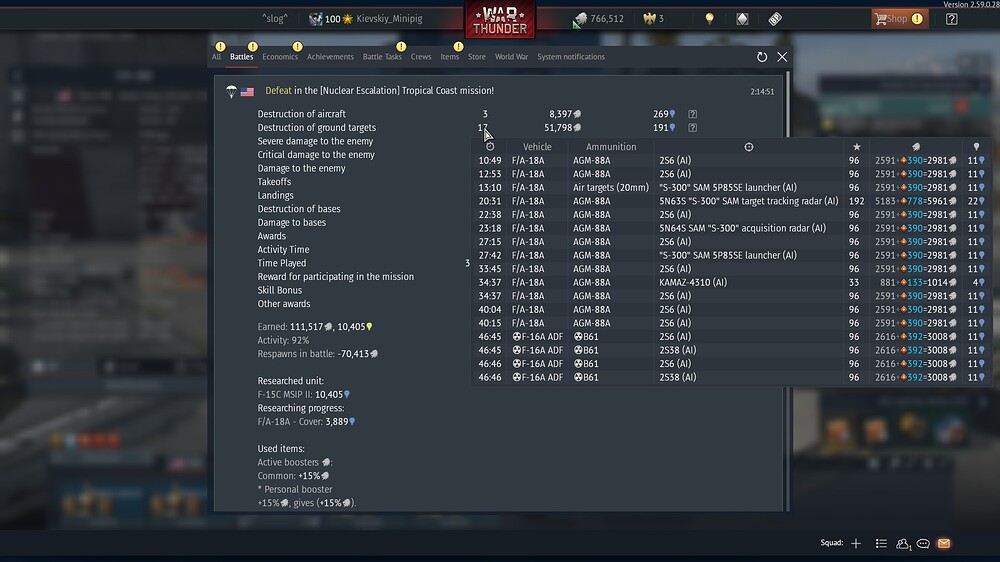Screen dimensions: 1000x562
Task: Click the Skill Bonus row
Action: tap(280, 290)
